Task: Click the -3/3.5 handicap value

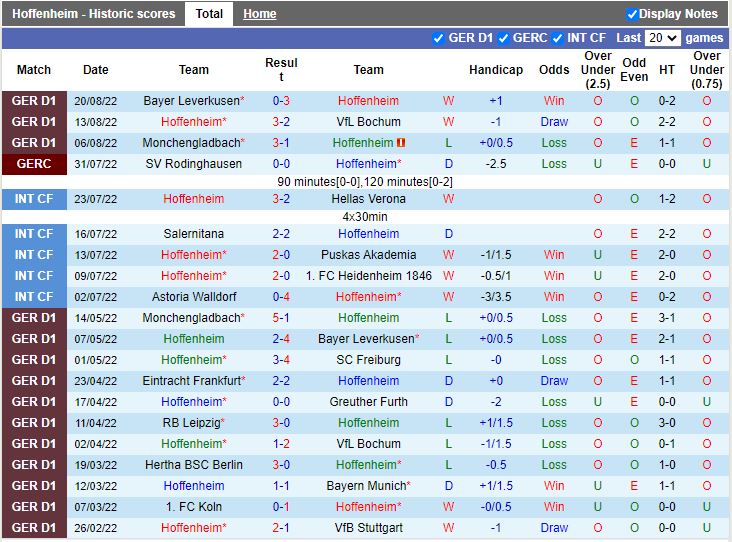Action: tap(496, 297)
